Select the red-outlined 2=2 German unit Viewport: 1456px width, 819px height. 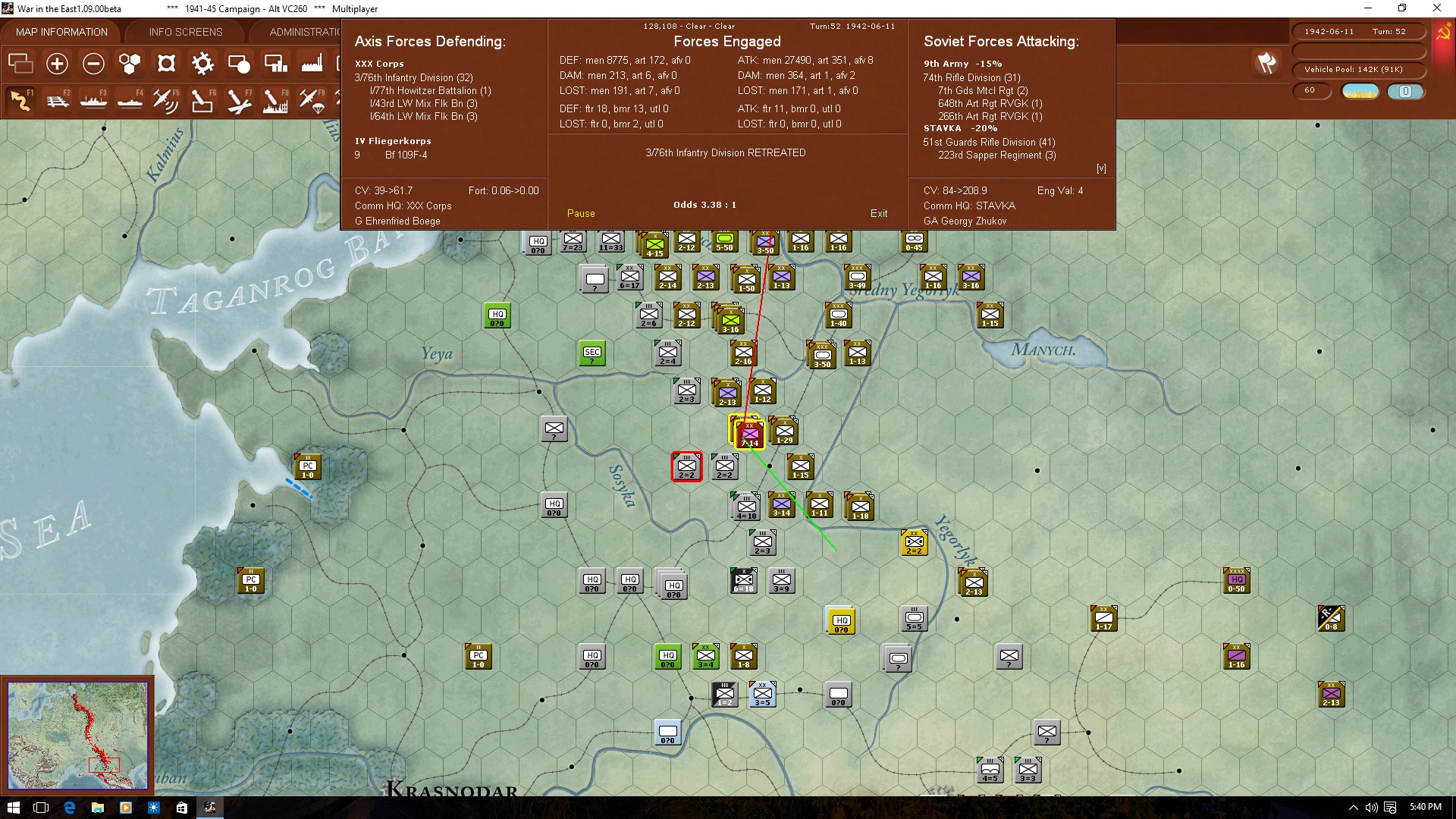686,466
